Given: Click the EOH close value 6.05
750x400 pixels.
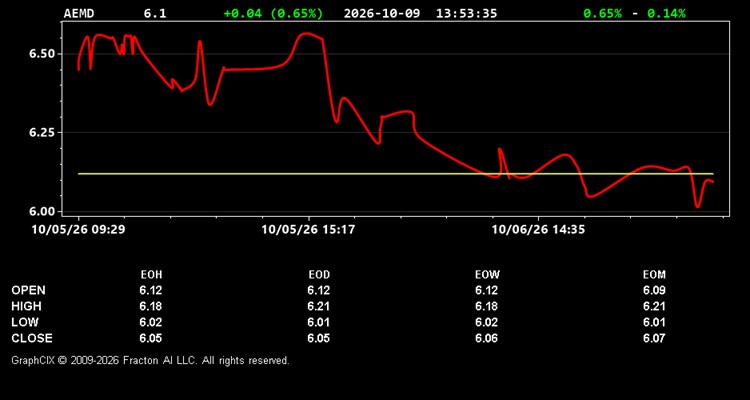Looking at the screenshot, I should pos(151,338).
